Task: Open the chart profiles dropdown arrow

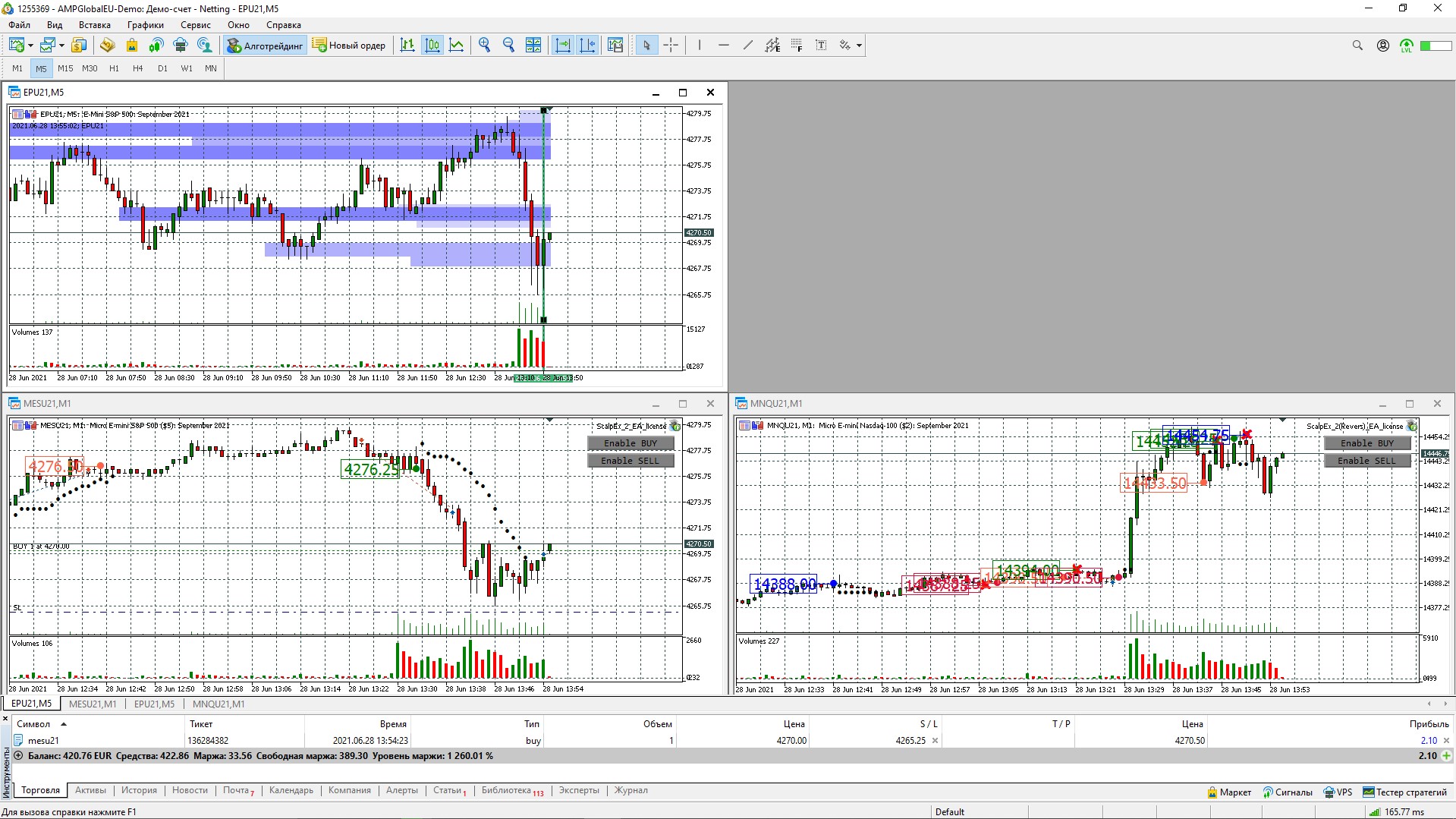Action: [61, 46]
